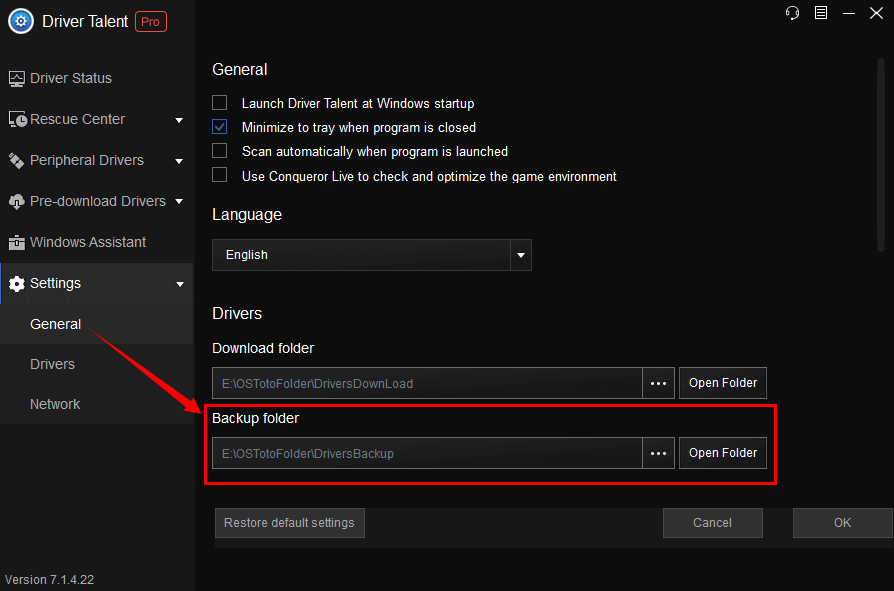Viewport: 894px width, 591px height.
Task: Click the Driver Talent title text
Action: [x=85, y=22]
